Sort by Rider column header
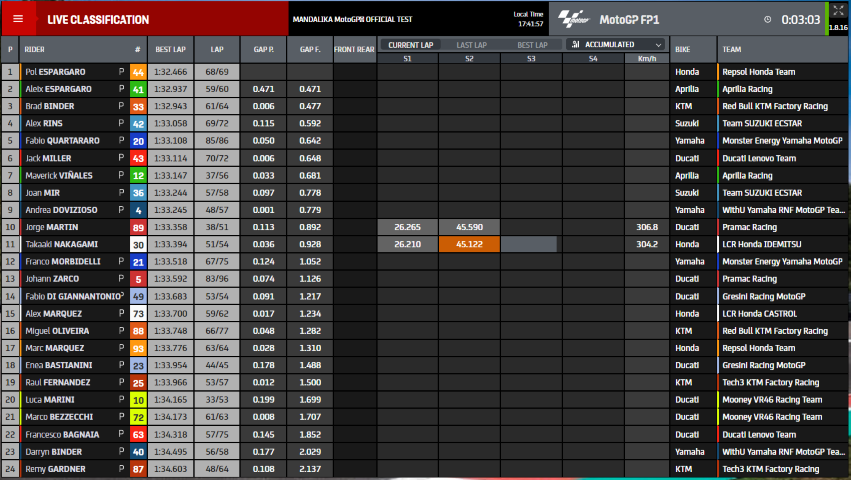This screenshot has height=480, width=851. click(x=35, y=49)
